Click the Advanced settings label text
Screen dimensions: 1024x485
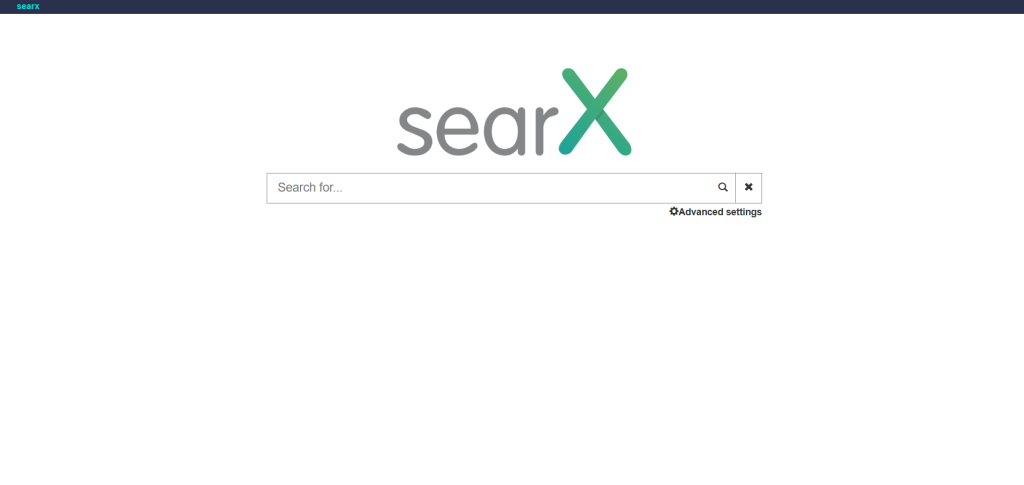coord(720,211)
